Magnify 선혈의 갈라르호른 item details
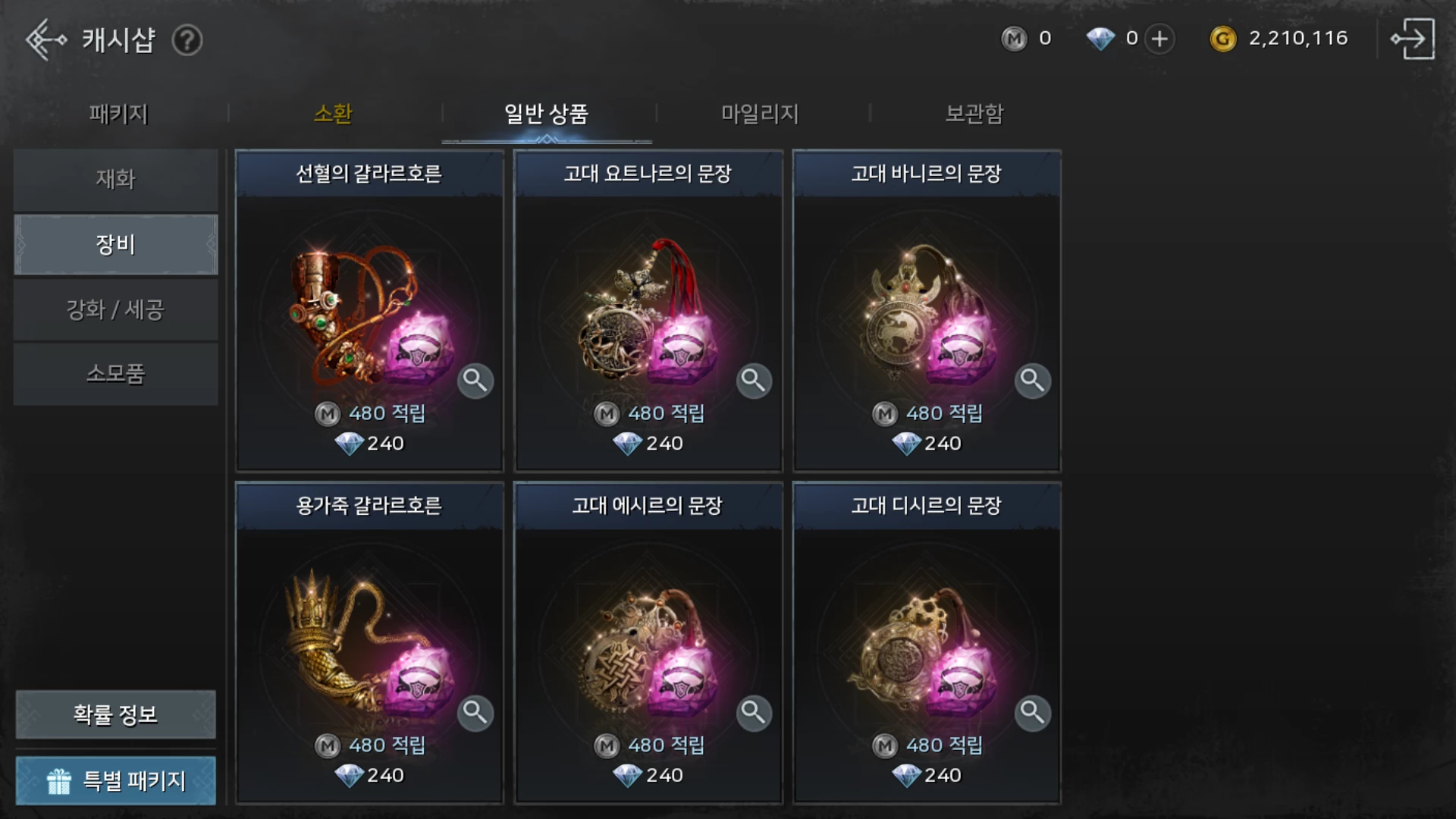Image resolution: width=1456 pixels, height=819 pixels. pyautogui.click(x=475, y=380)
